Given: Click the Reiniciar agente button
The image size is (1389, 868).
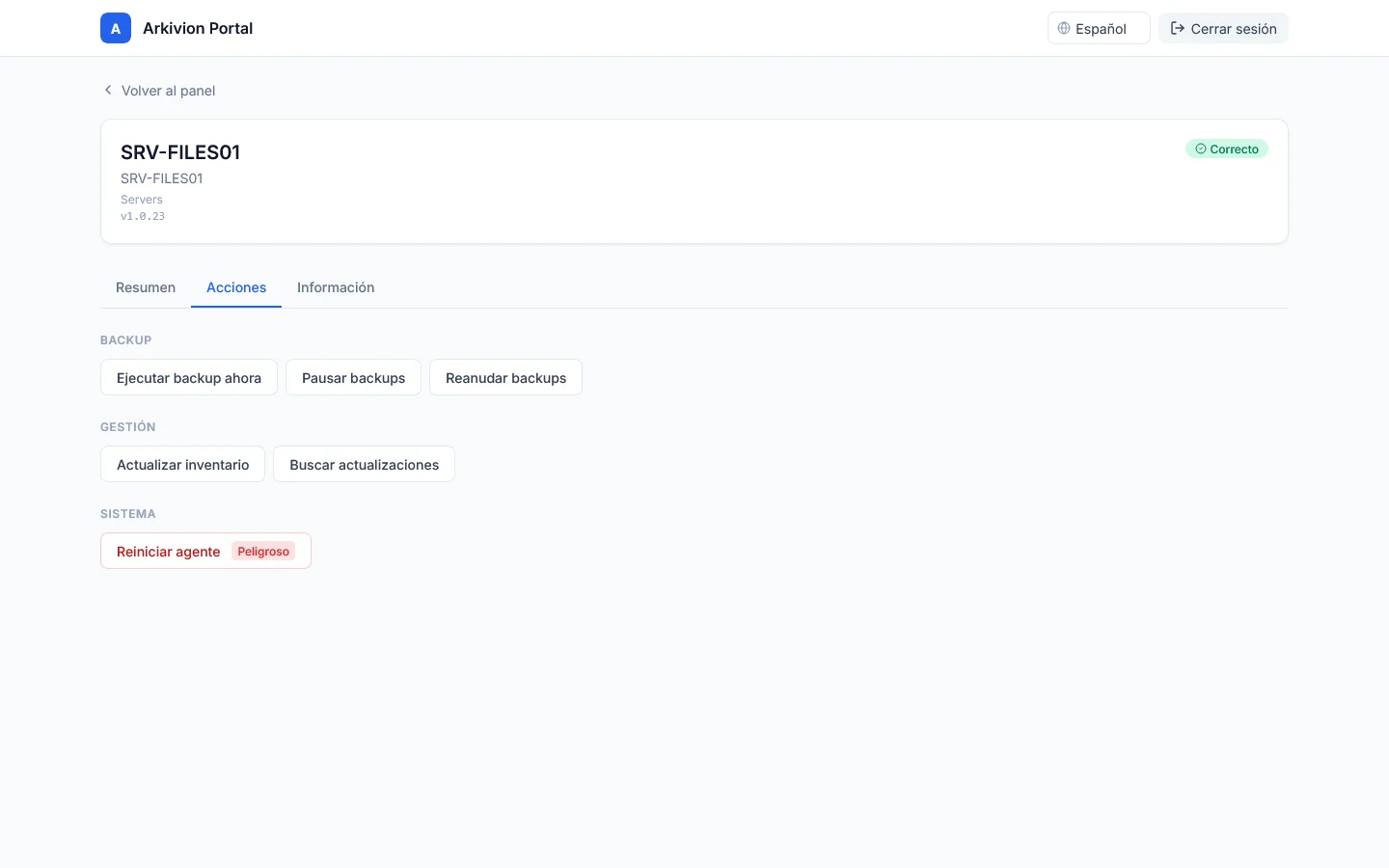Looking at the screenshot, I should (205, 551).
